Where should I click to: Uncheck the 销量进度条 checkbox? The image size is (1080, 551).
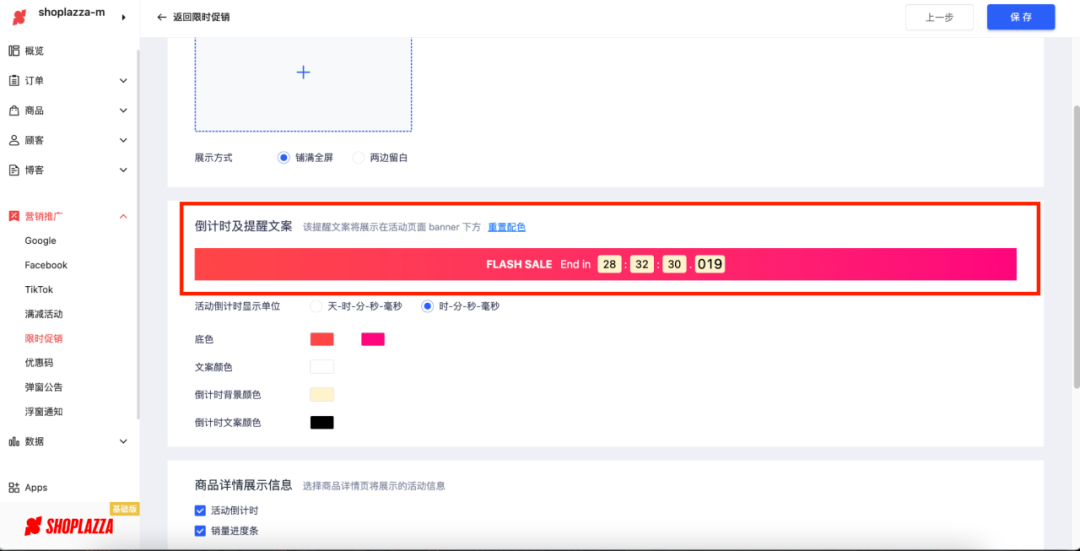[x=200, y=531]
